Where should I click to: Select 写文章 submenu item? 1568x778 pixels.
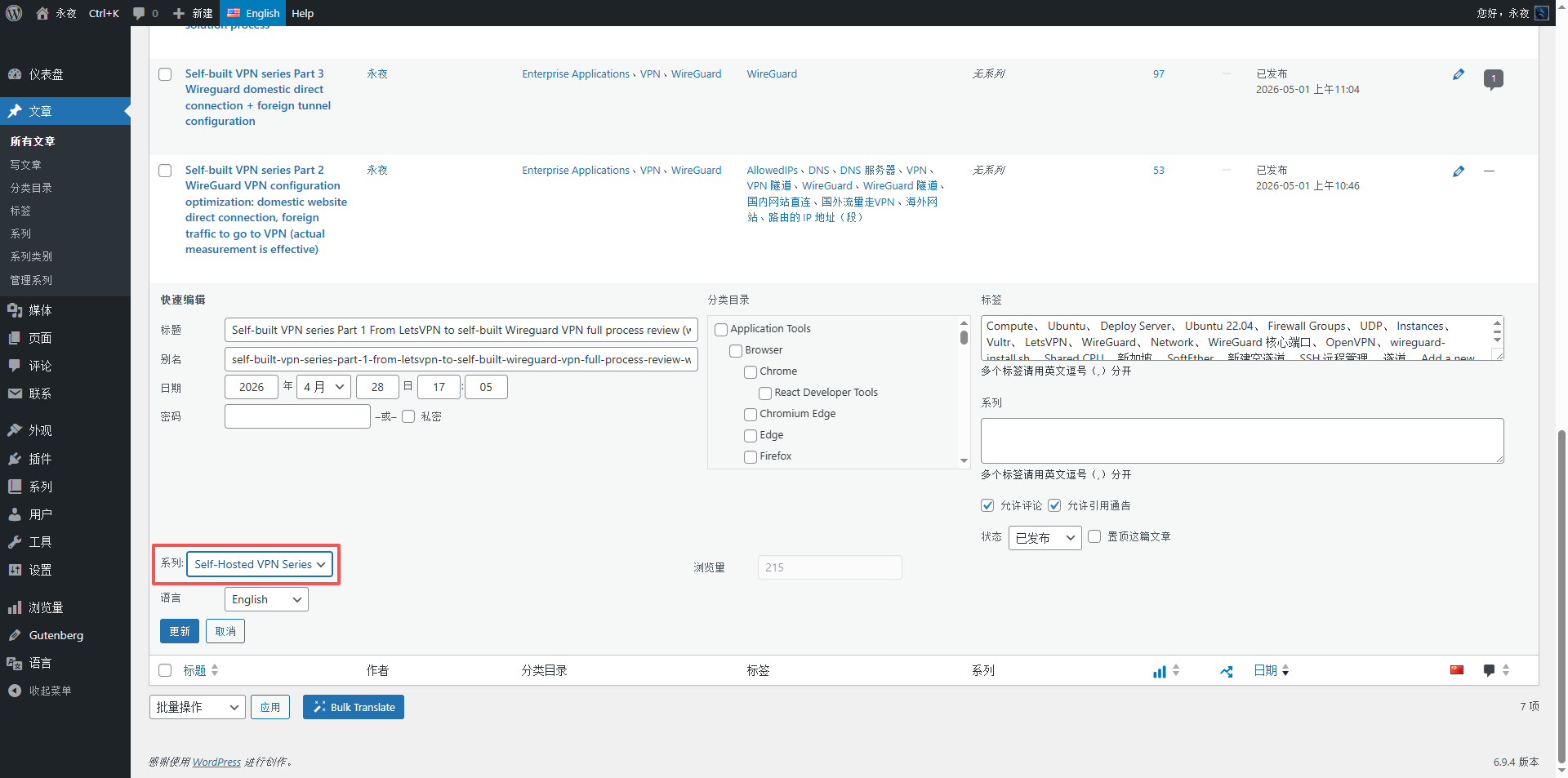coord(25,165)
